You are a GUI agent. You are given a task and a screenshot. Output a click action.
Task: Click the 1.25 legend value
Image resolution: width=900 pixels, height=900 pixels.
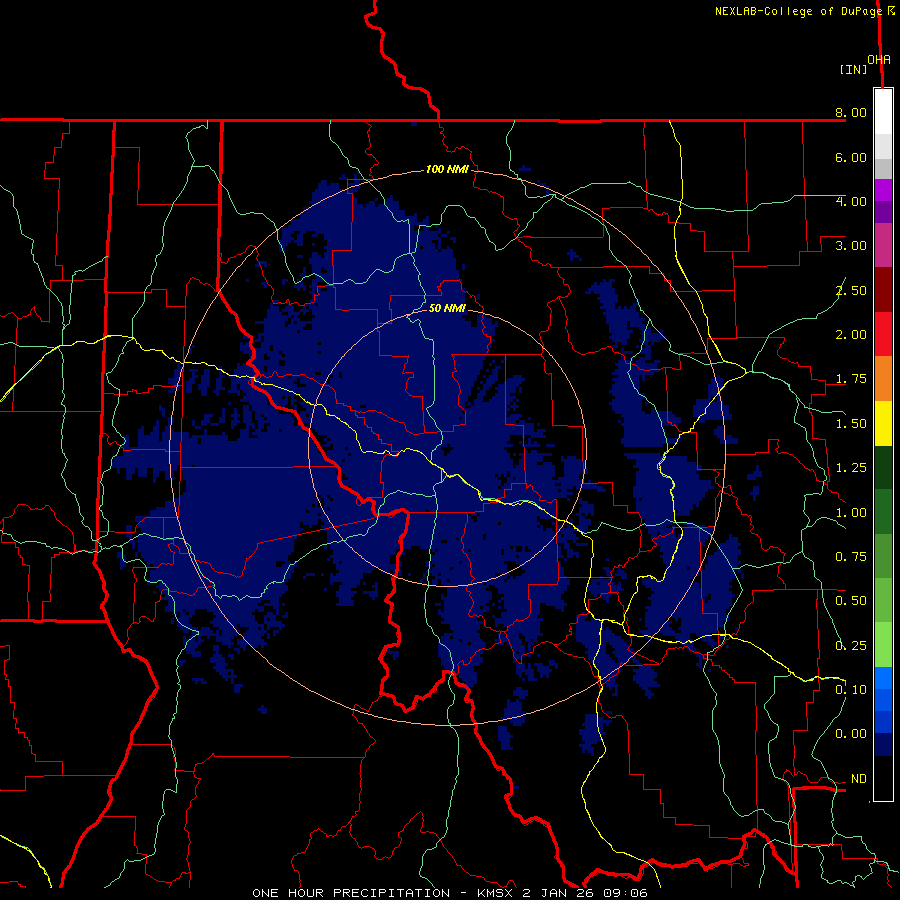point(851,468)
